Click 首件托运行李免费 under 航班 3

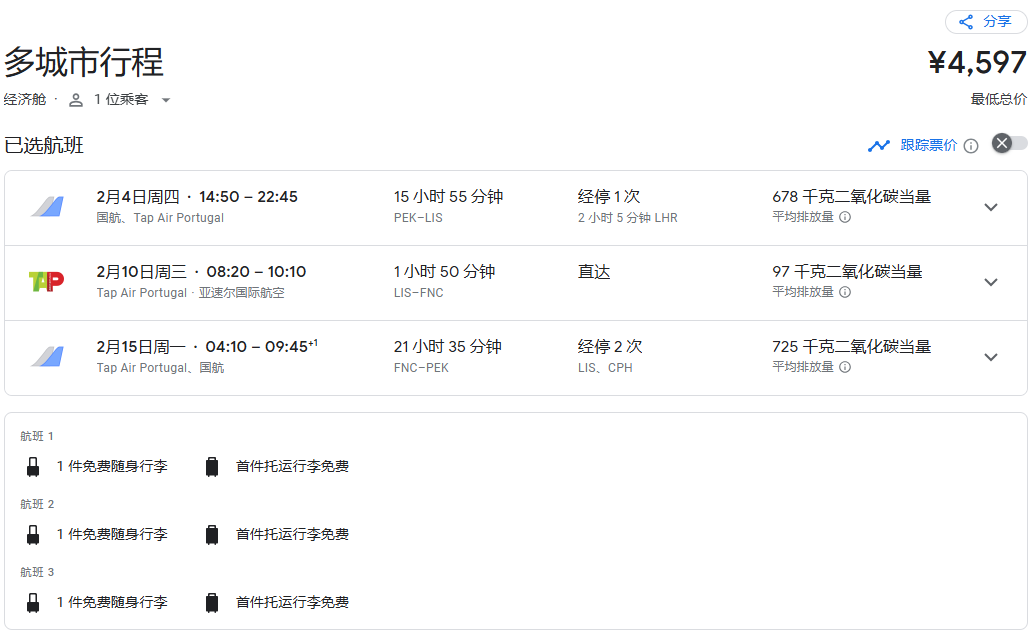[x=292, y=603]
